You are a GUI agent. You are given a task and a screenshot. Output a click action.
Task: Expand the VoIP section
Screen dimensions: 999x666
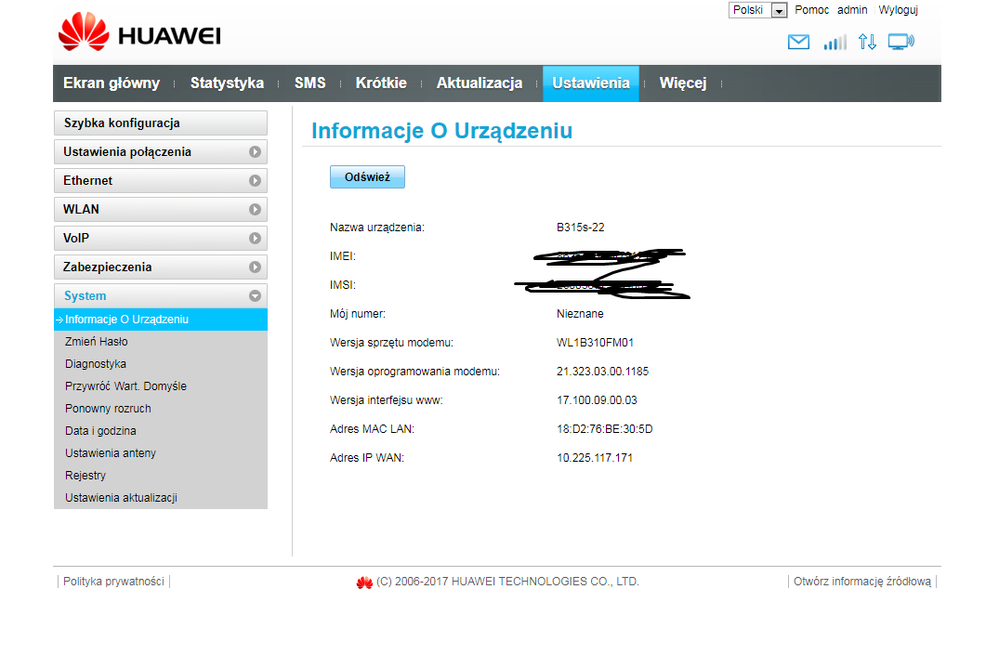coord(161,238)
